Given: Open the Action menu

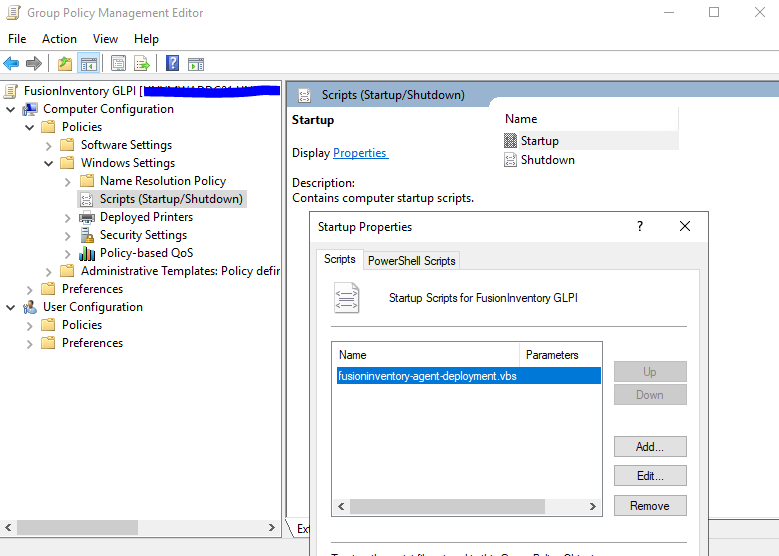Looking at the screenshot, I should coord(59,39).
